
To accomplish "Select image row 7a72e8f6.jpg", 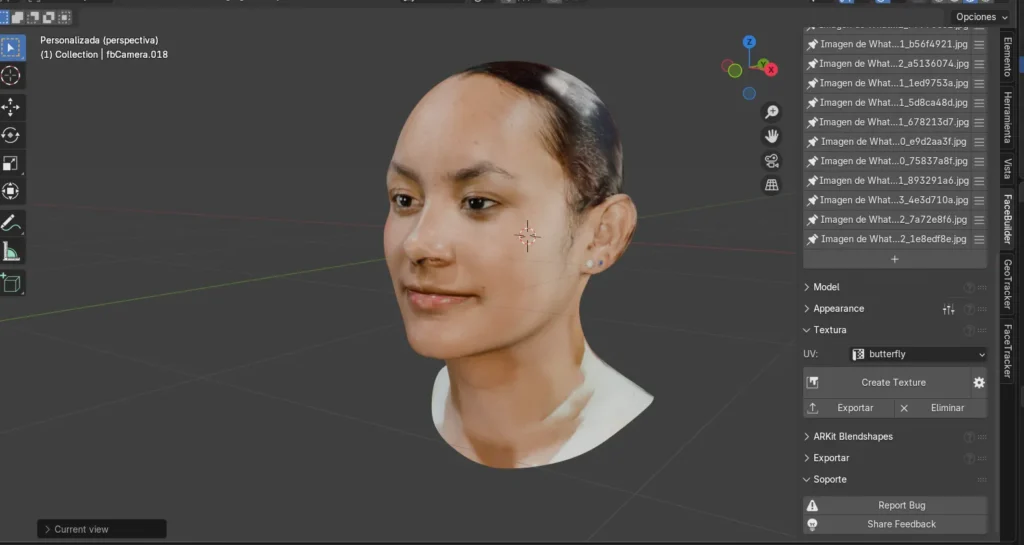I will [895, 220].
